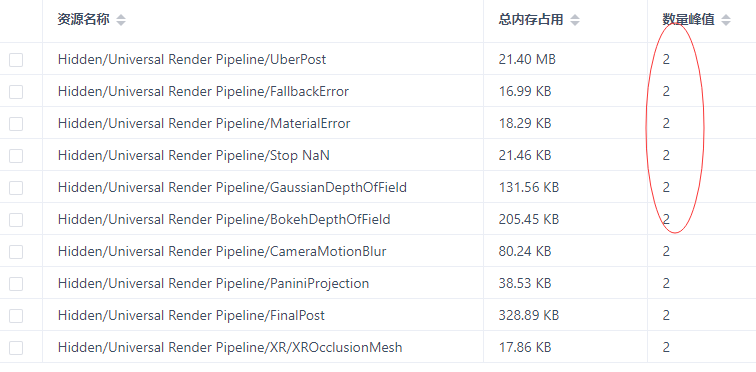Tick the CameraMotionBlur row checkbox

tap(16, 252)
